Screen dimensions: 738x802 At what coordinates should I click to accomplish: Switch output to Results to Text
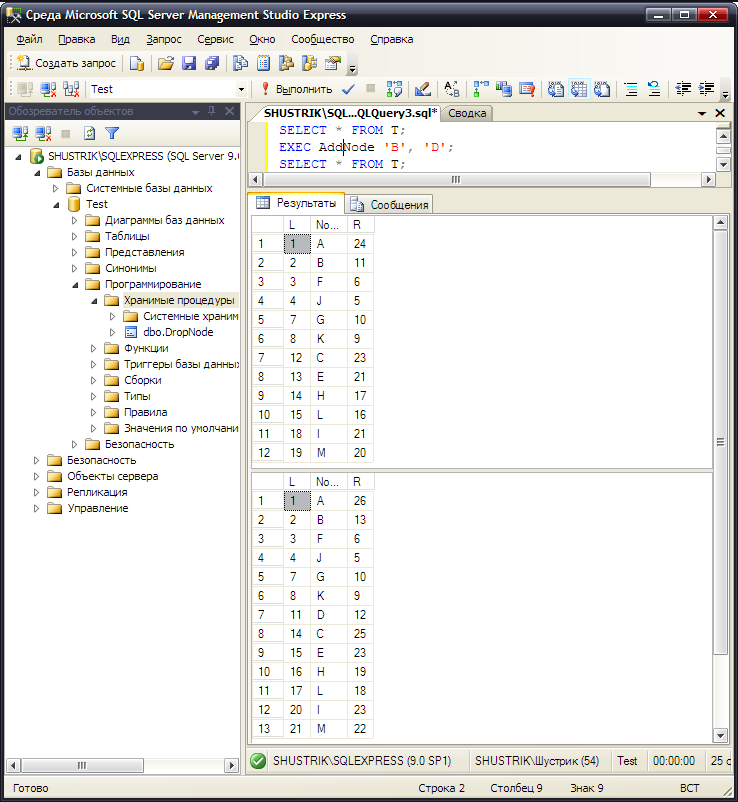[556, 89]
